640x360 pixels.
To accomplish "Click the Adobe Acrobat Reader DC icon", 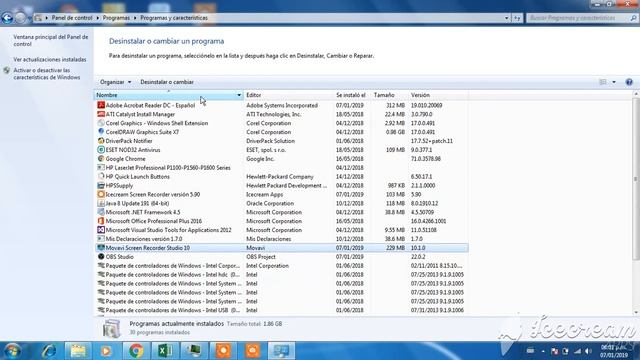I will [x=101, y=105].
